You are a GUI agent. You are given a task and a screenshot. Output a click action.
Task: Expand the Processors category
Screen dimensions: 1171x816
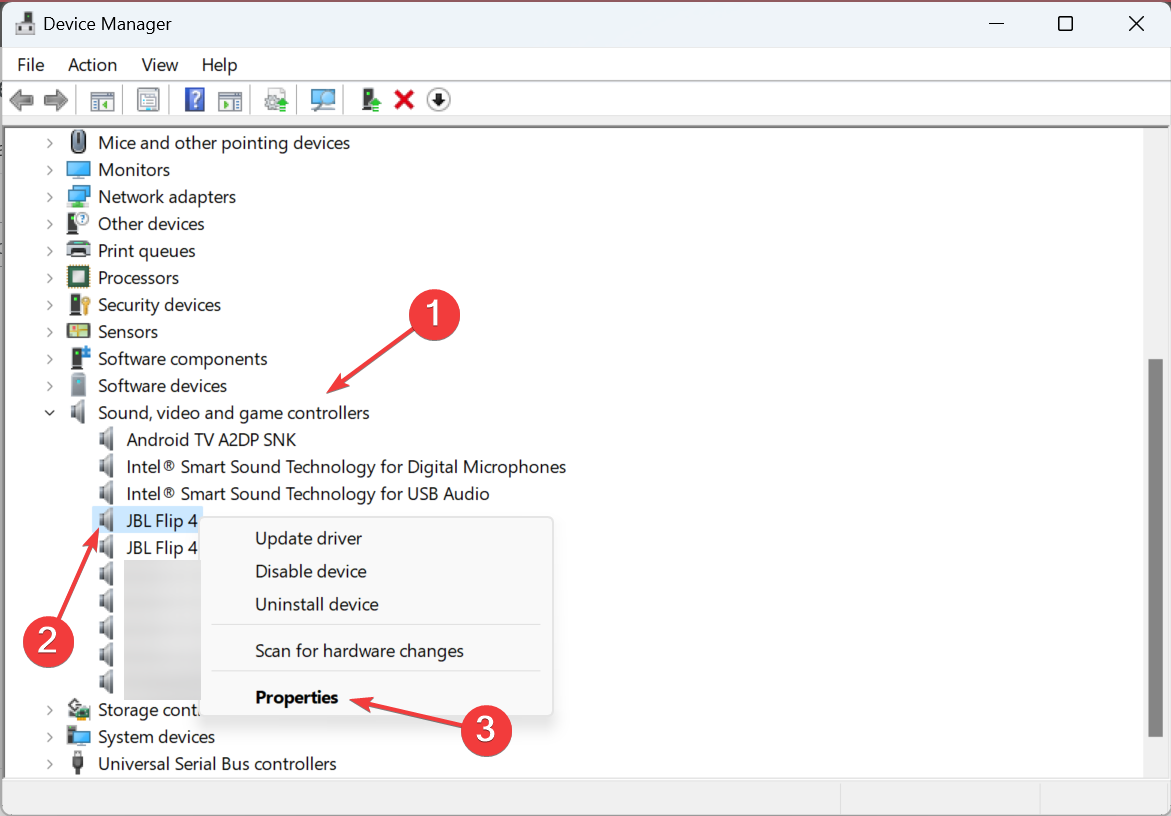(50, 278)
